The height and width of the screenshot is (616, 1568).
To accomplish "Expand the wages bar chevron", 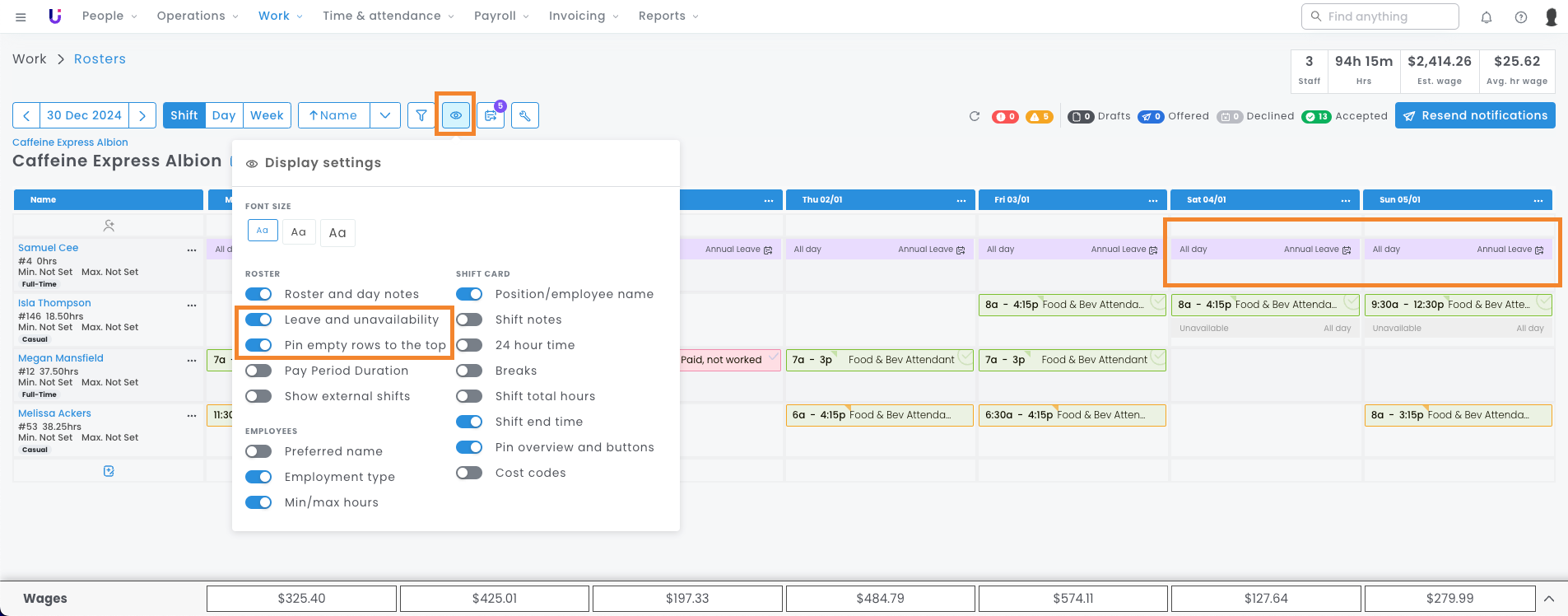I will coord(1548,599).
